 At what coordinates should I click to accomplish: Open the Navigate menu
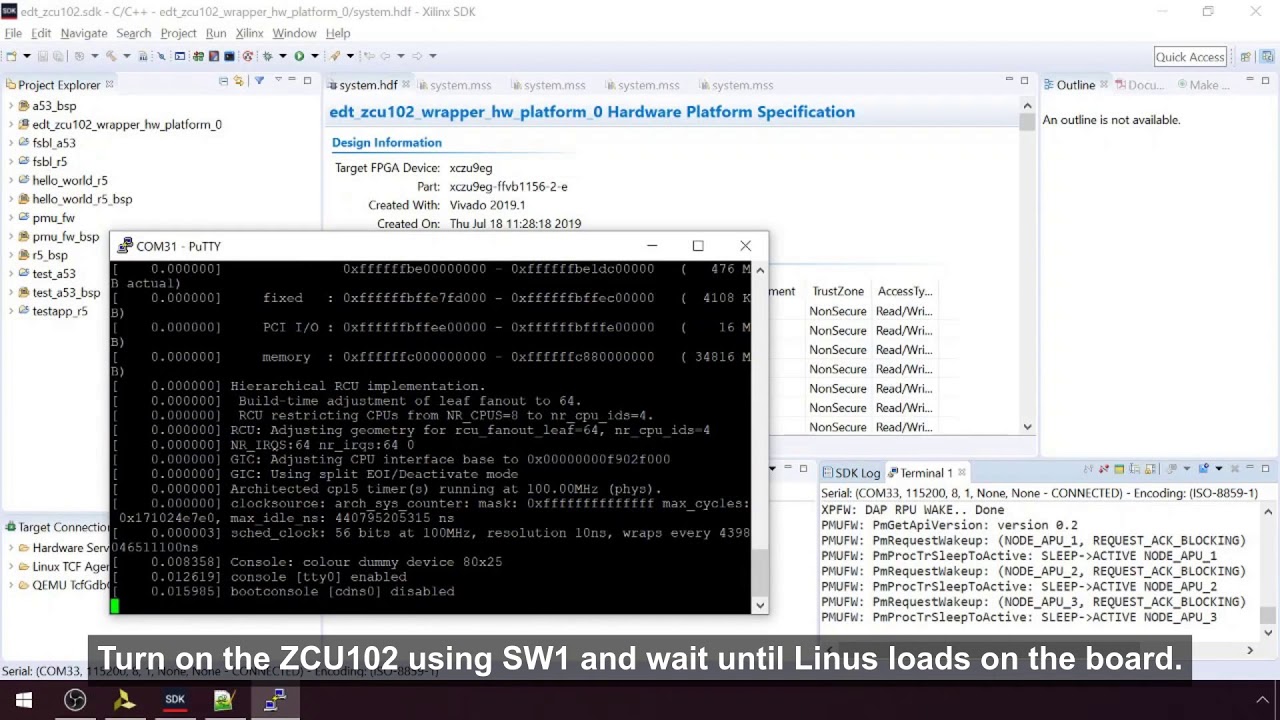pyautogui.click(x=84, y=33)
